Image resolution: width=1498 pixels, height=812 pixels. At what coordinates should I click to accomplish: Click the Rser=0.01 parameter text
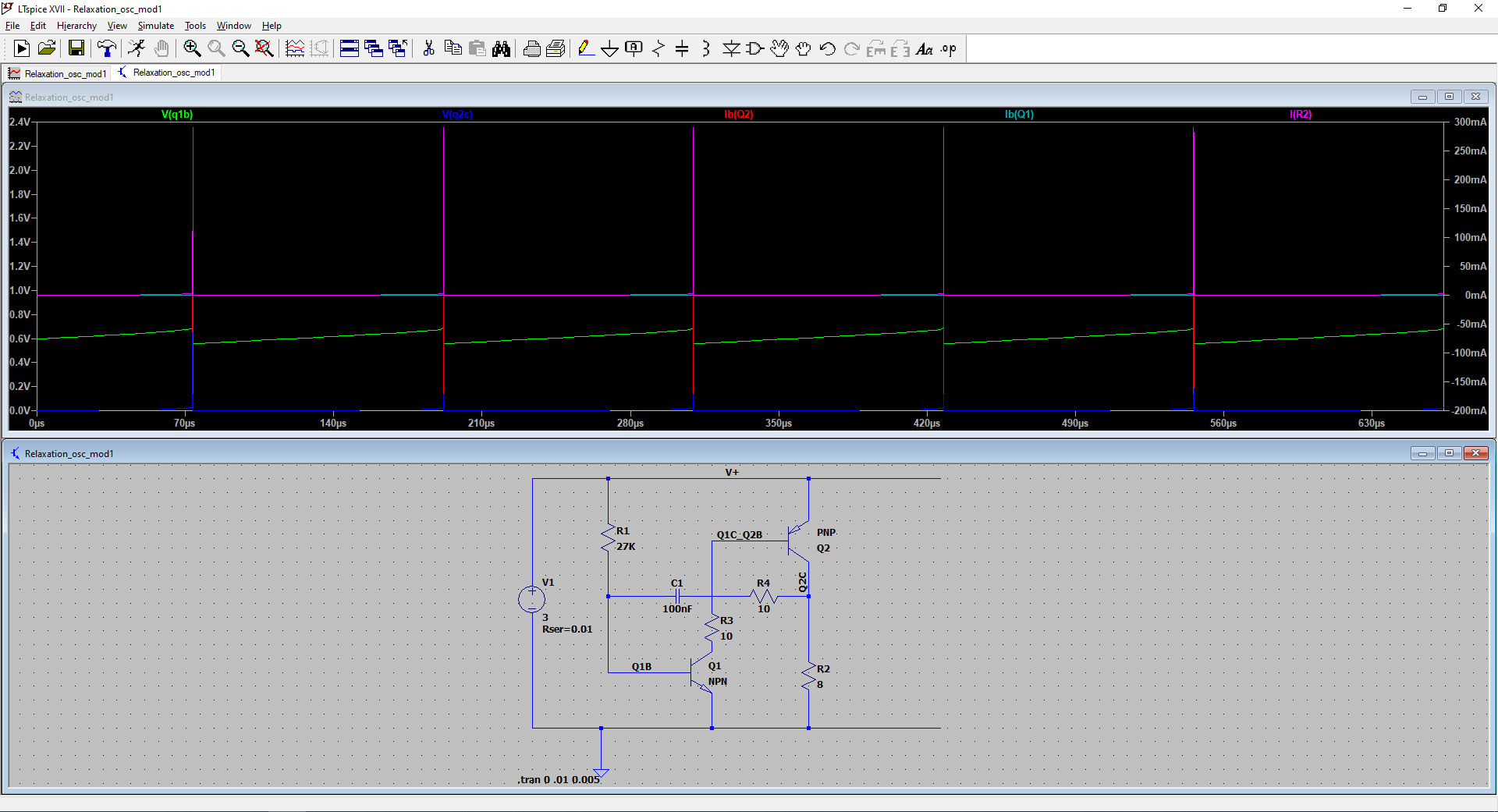pyautogui.click(x=567, y=629)
